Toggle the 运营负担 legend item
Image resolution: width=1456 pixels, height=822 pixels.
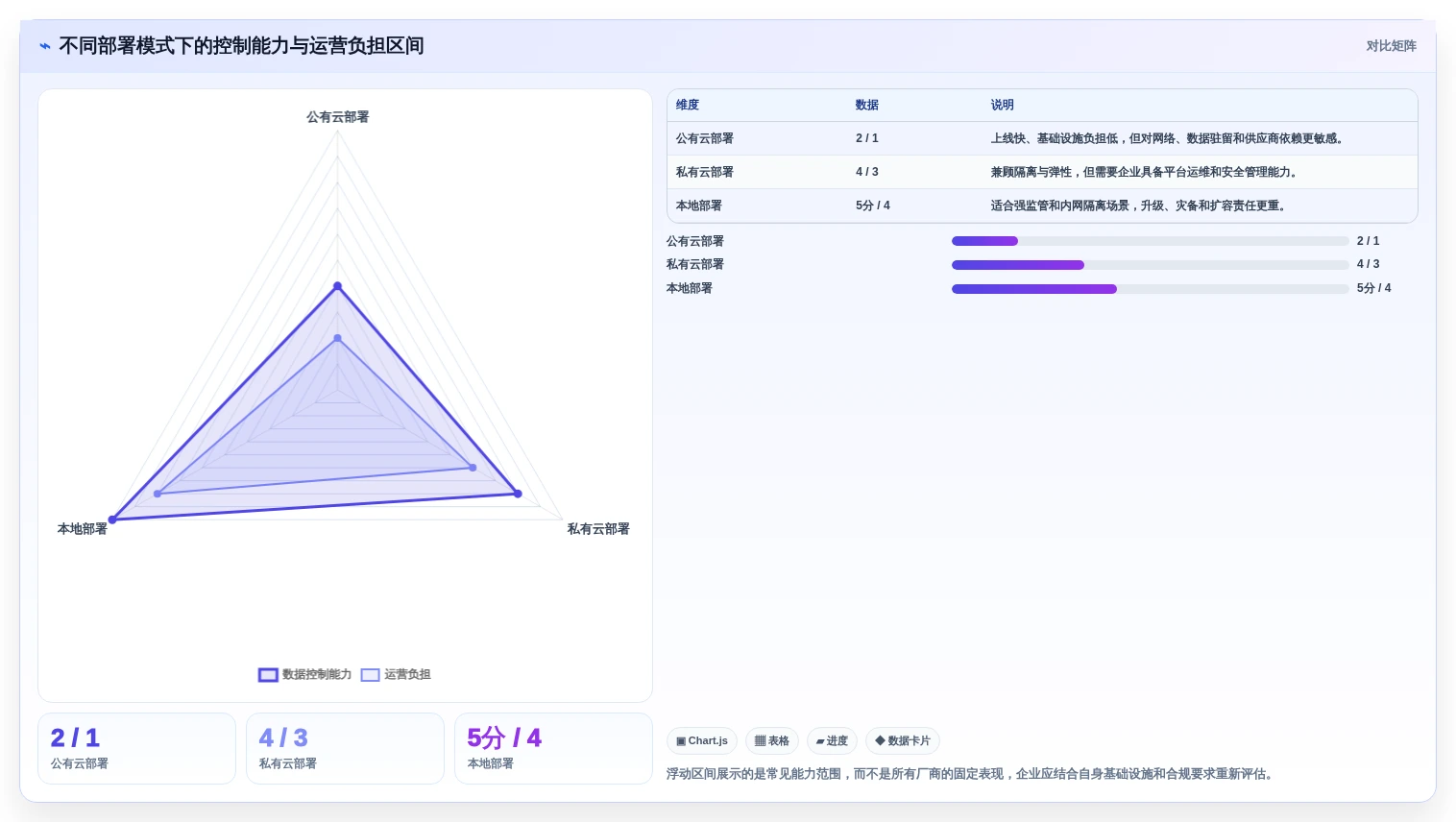(396, 675)
